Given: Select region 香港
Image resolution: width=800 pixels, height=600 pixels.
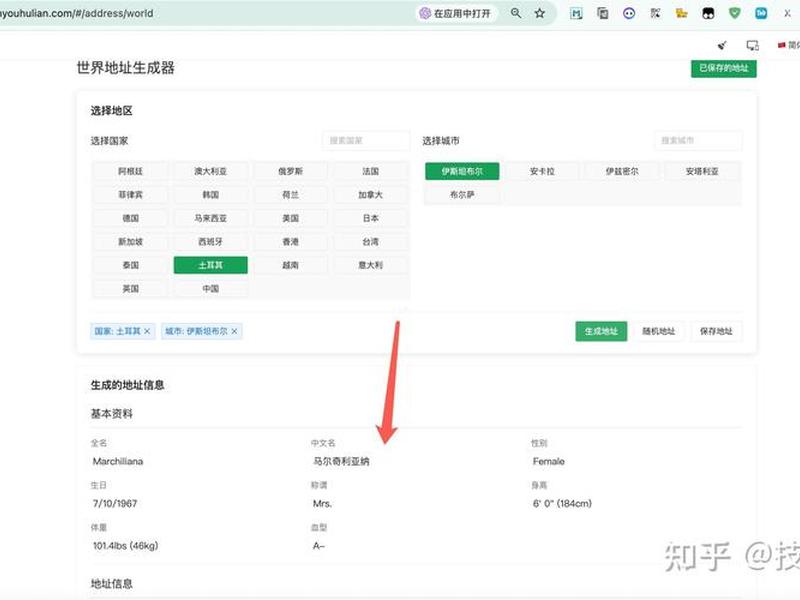Looking at the screenshot, I should tap(290, 242).
